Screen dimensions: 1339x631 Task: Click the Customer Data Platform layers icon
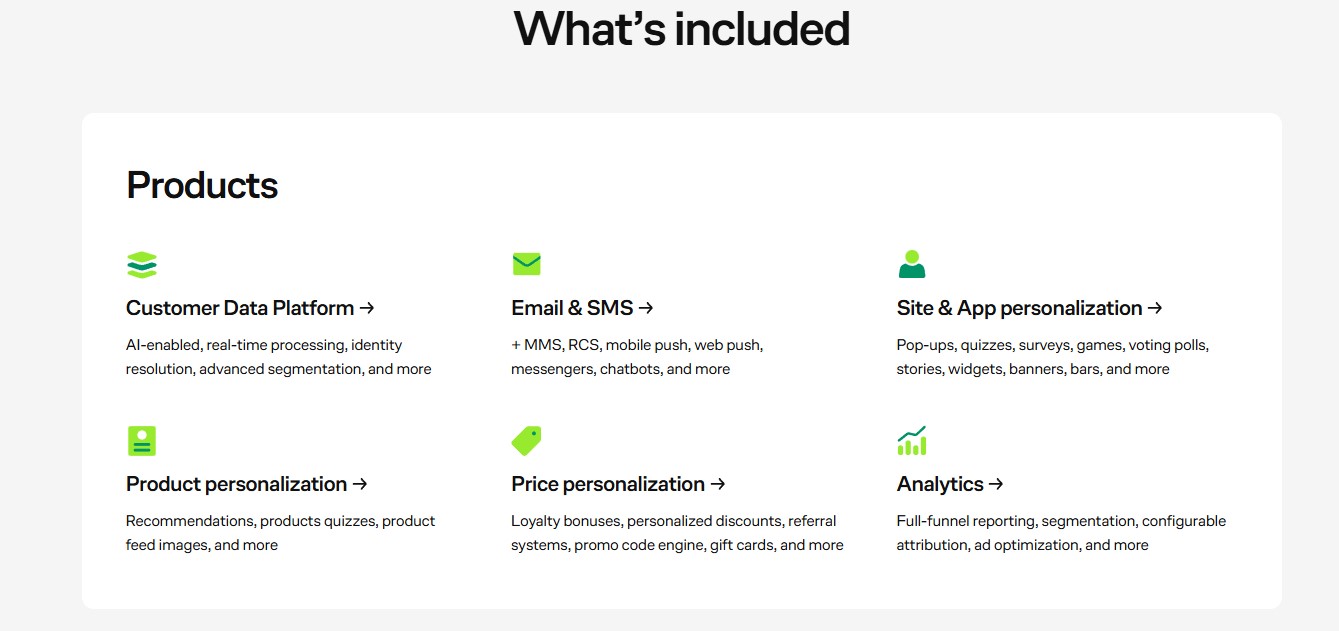coord(142,265)
